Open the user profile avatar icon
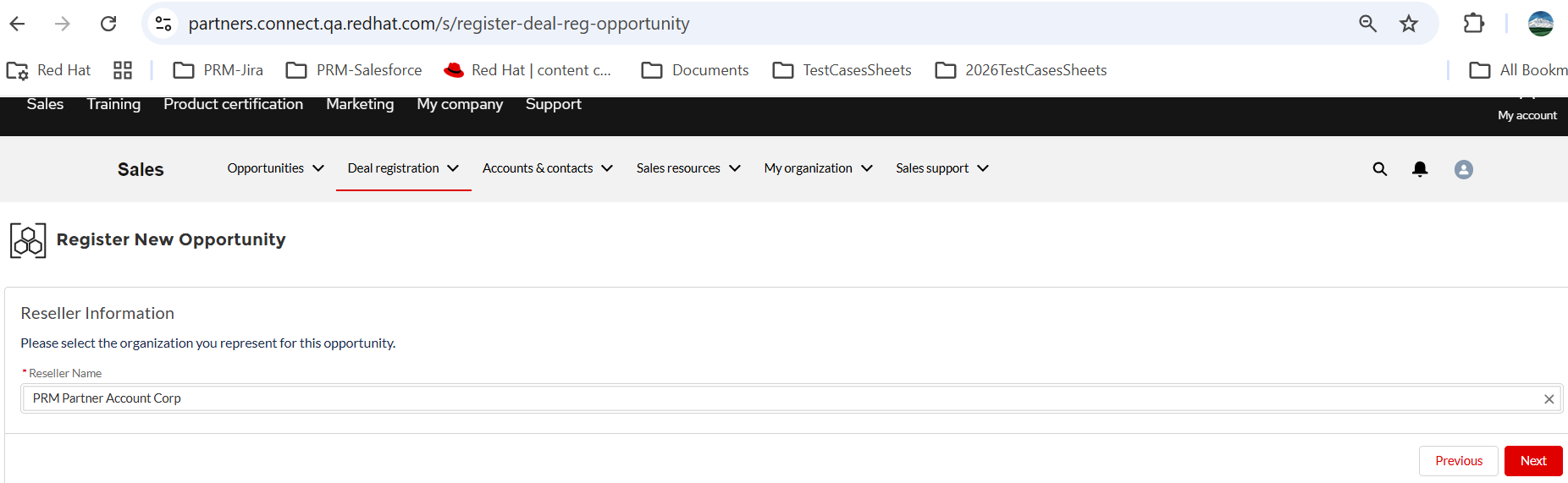Image resolution: width=1568 pixels, height=483 pixels. [1463, 169]
